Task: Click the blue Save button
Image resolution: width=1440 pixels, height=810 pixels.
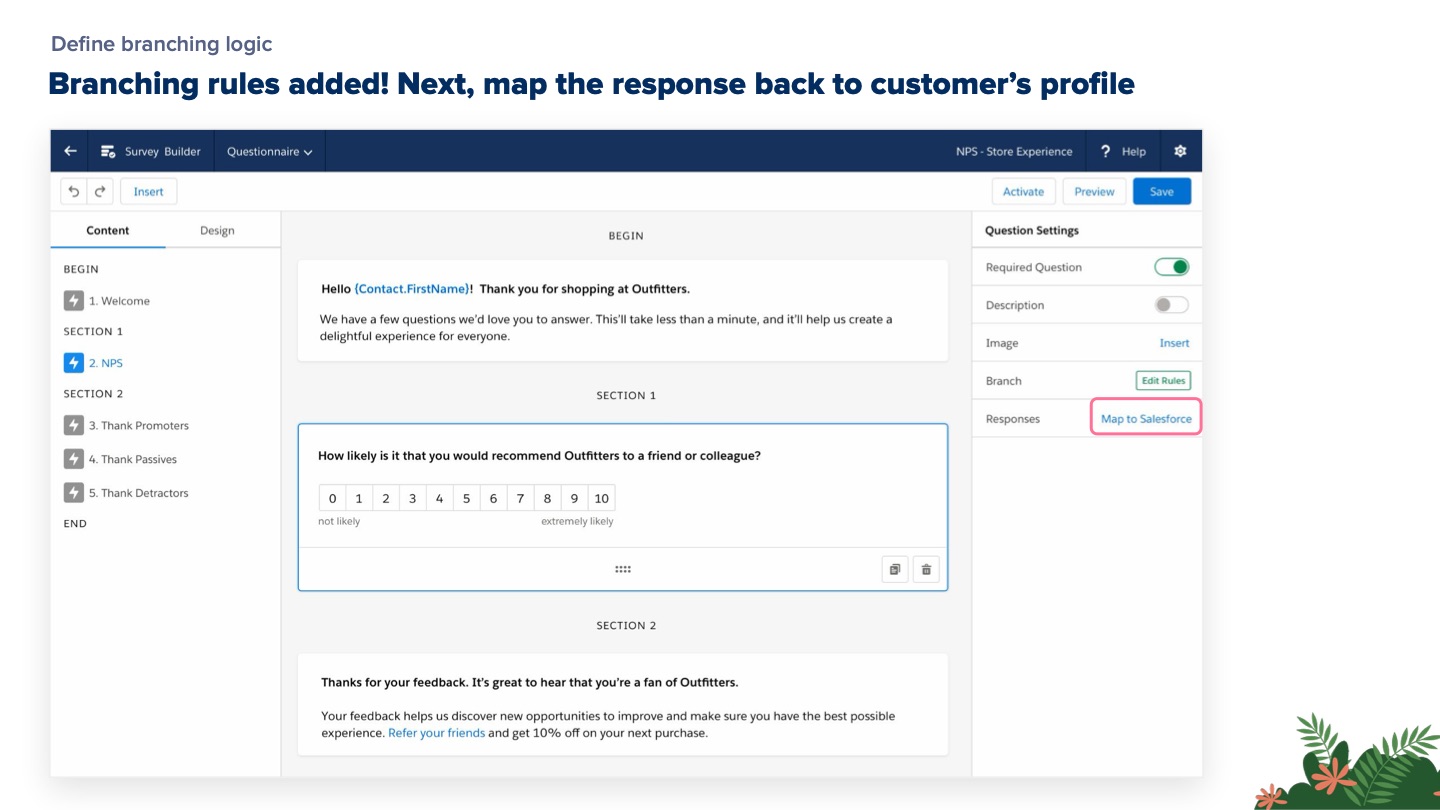Action: pyautogui.click(x=1162, y=192)
